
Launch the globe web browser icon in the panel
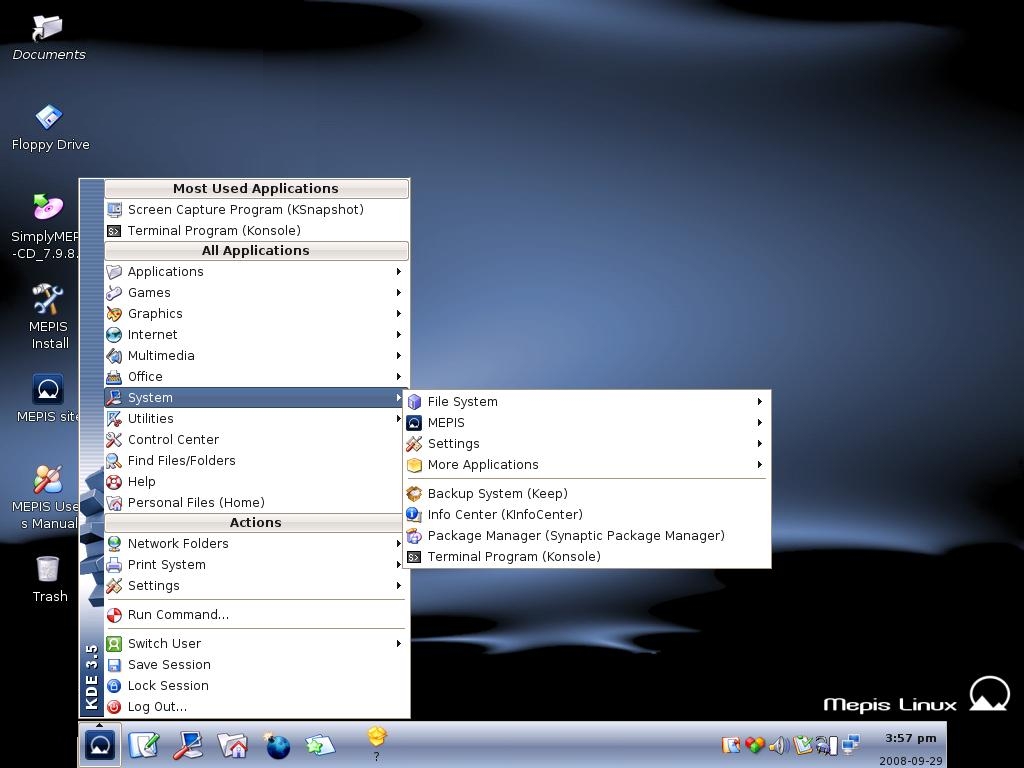coord(277,745)
